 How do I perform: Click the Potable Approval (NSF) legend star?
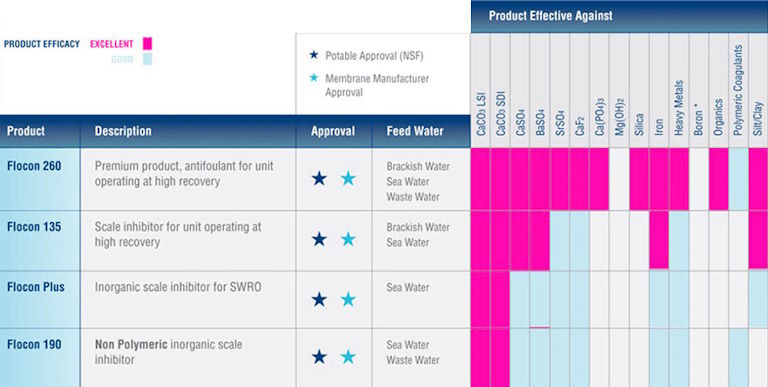[314, 55]
